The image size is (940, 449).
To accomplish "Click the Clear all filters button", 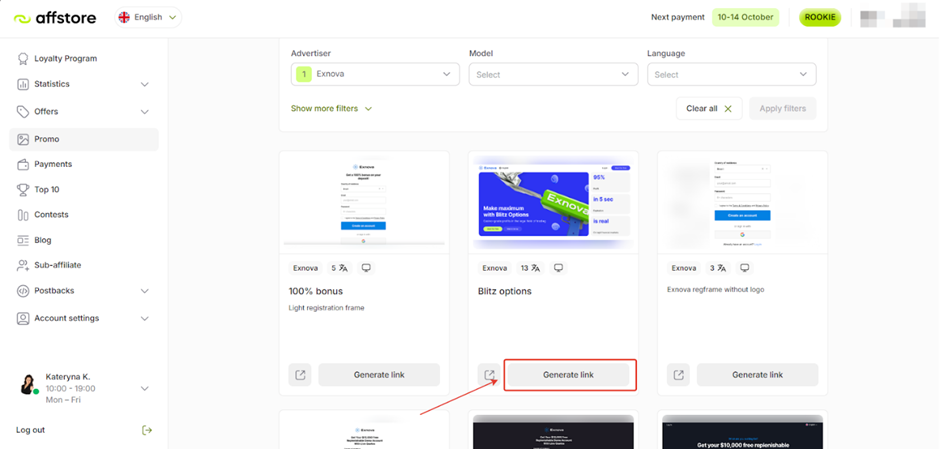I will (x=708, y=108).
